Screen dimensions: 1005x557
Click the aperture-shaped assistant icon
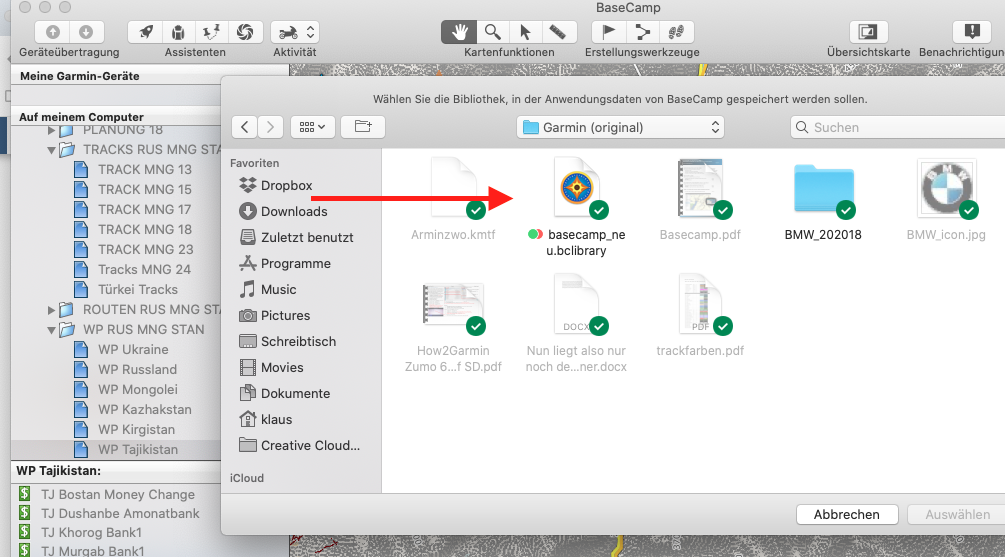[245, 32]
